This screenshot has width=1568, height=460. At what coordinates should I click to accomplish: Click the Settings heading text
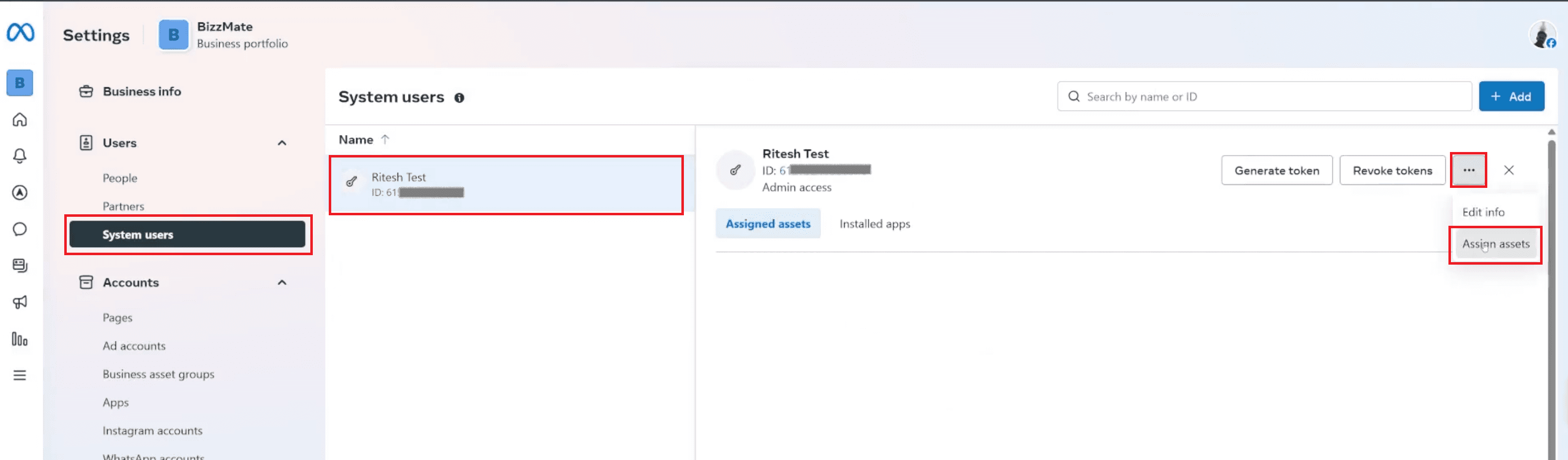[96, 35]
